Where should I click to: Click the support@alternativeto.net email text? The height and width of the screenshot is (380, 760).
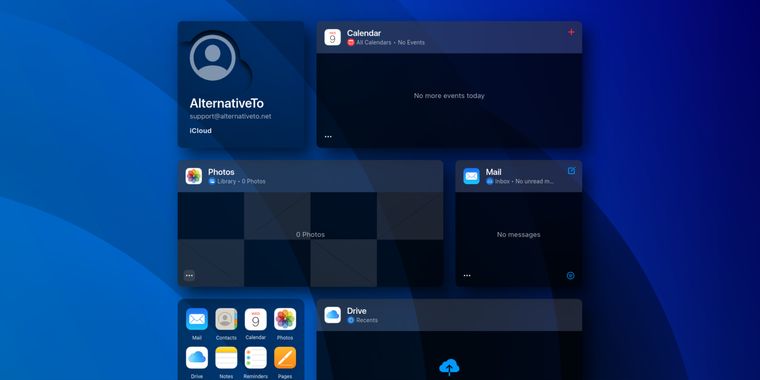pyautogui.click(x=230, y=116)
